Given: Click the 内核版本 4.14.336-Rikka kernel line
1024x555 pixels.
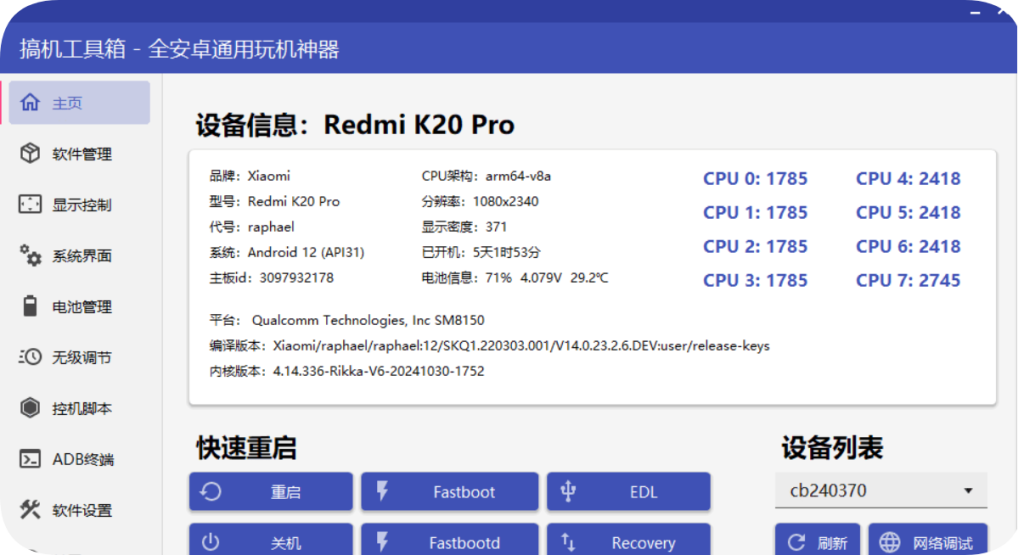Looking at the screenshot, I should pyautogui.click(x=347, y=371).
